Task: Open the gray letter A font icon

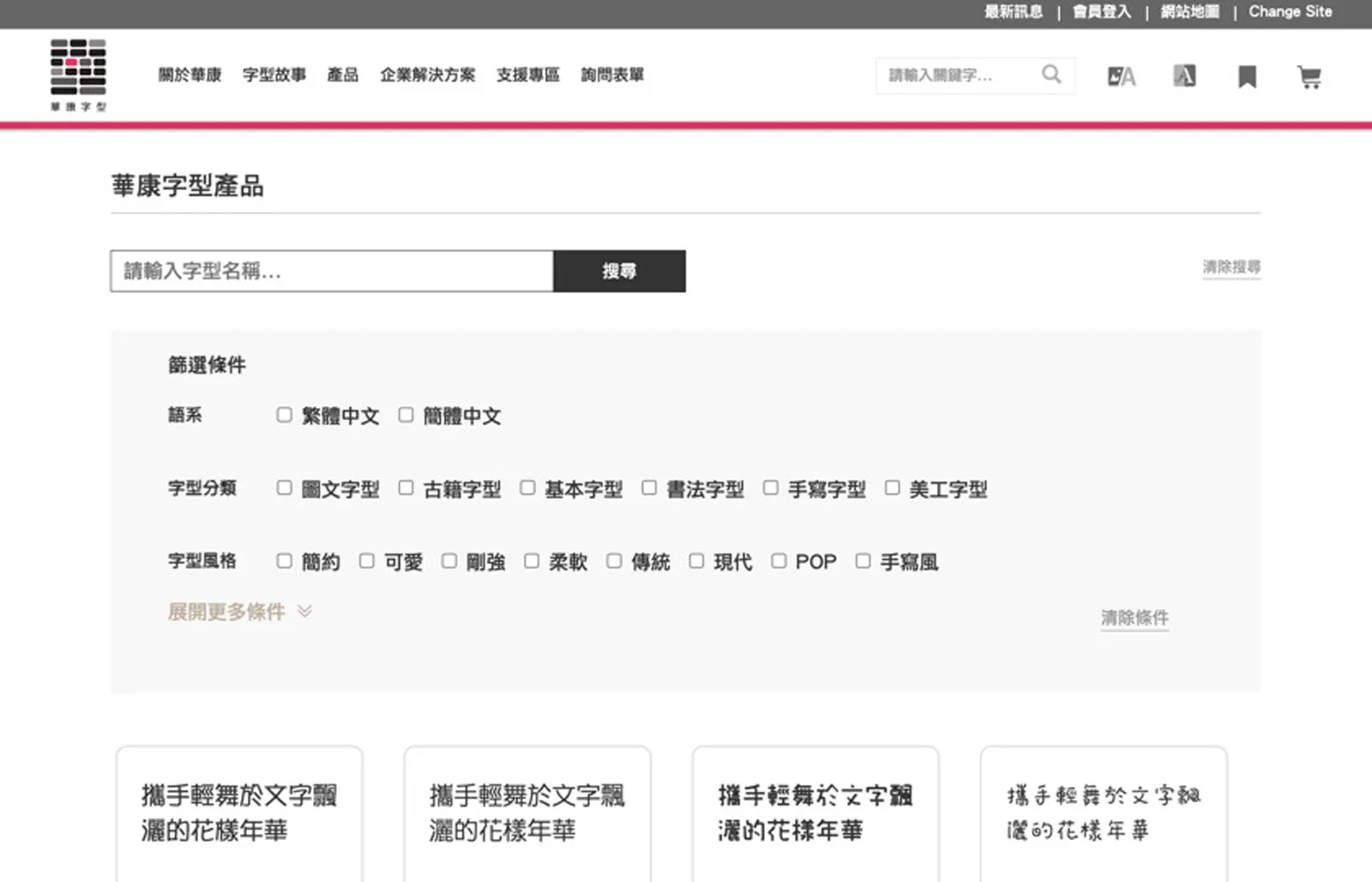Action: [1184, 76]
